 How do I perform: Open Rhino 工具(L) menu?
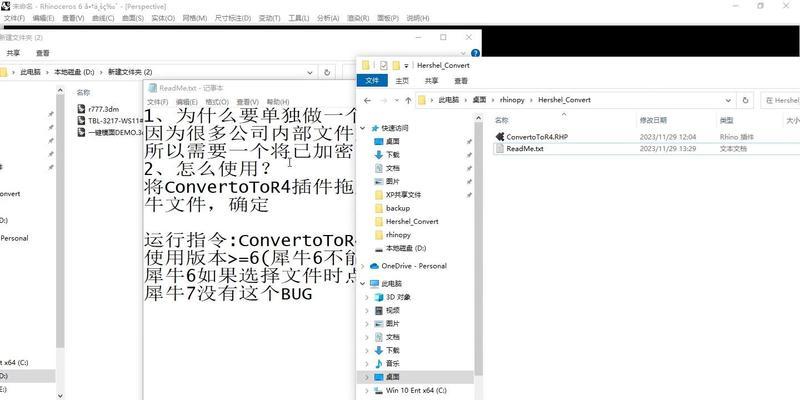click(x=298, y=18)
